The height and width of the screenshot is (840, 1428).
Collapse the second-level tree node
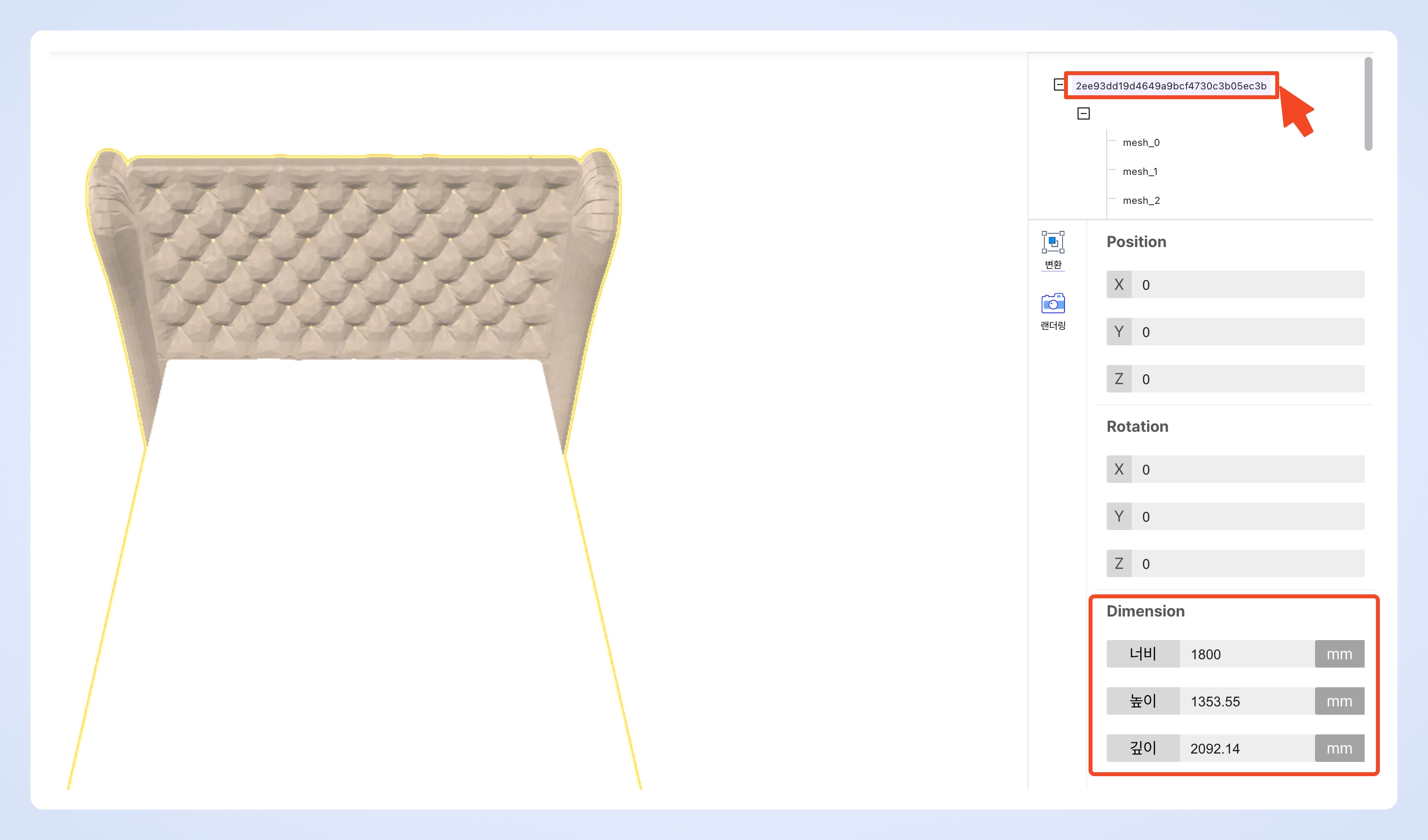coord(1083,114)
